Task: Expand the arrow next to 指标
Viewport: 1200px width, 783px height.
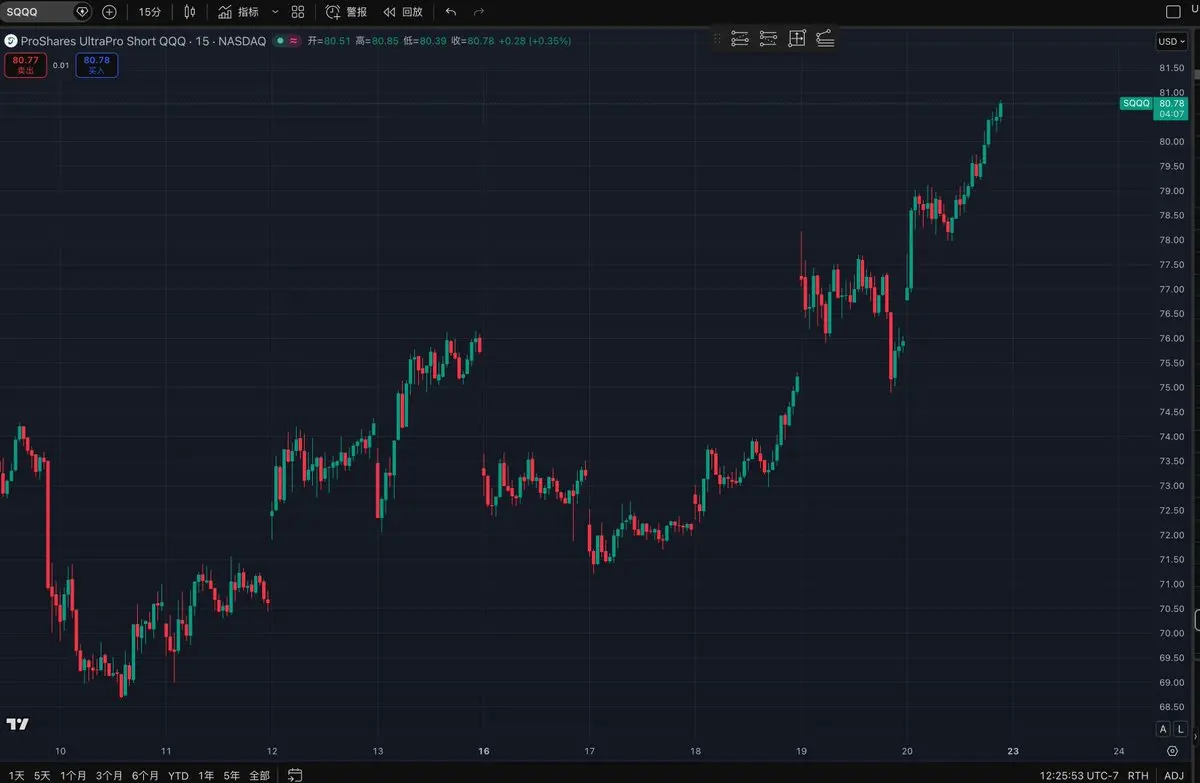Action: coord(275,12)
